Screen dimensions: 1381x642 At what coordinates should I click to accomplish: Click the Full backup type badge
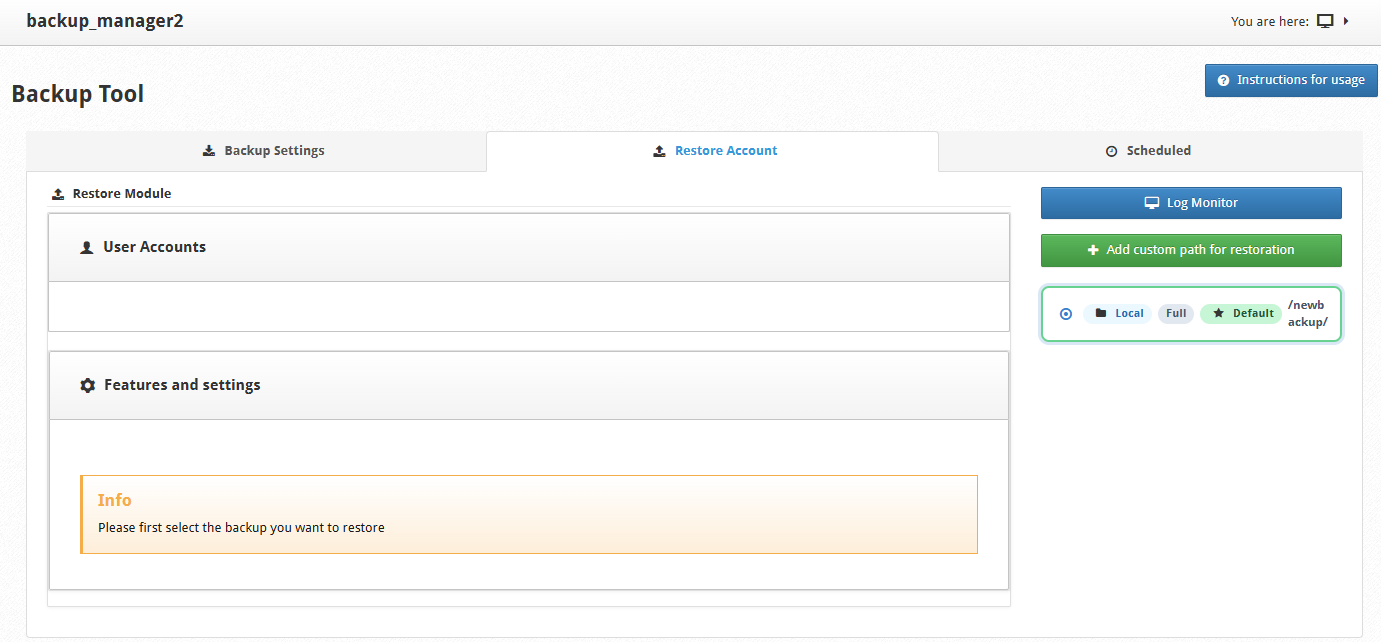1176,314
